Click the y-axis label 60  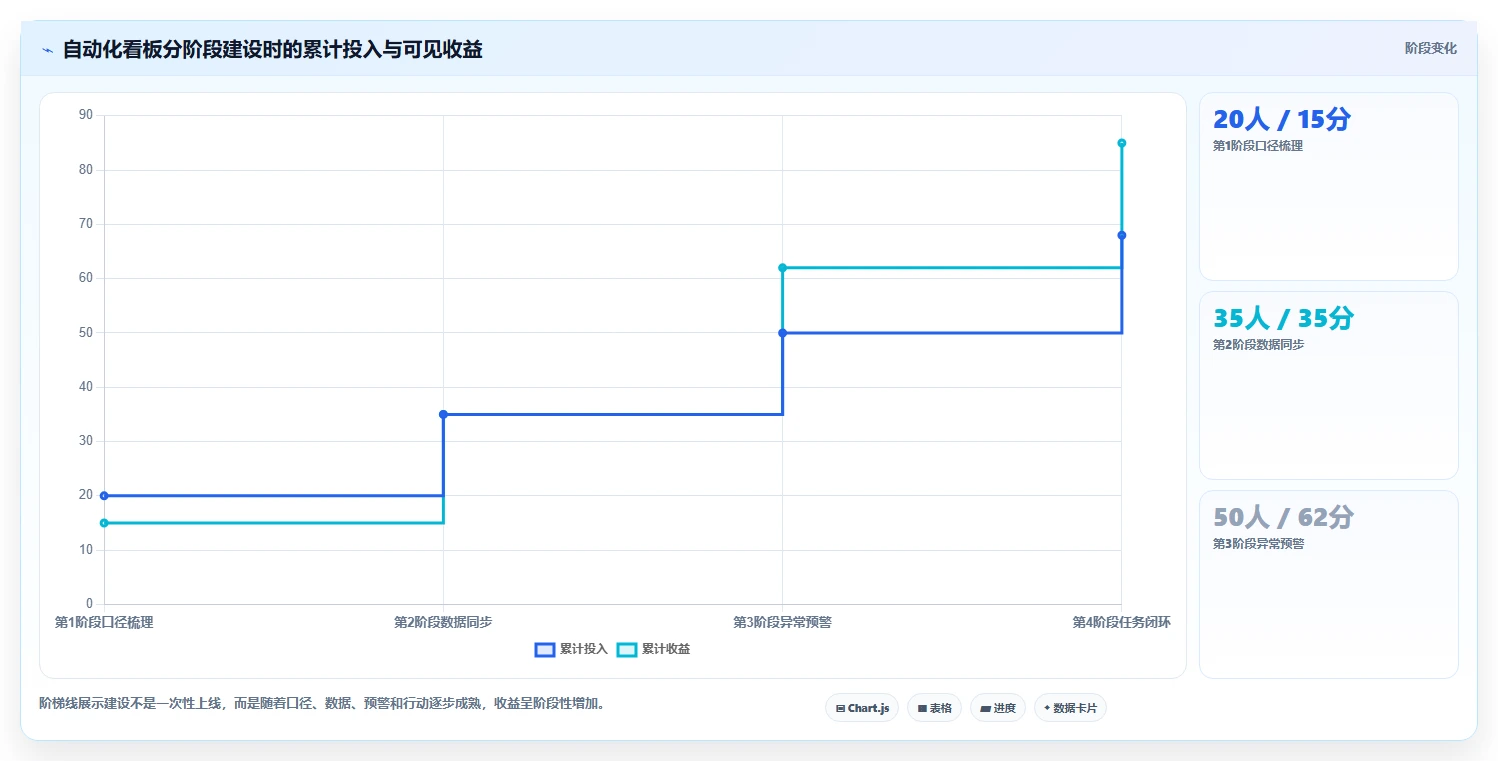coord(86,278)
